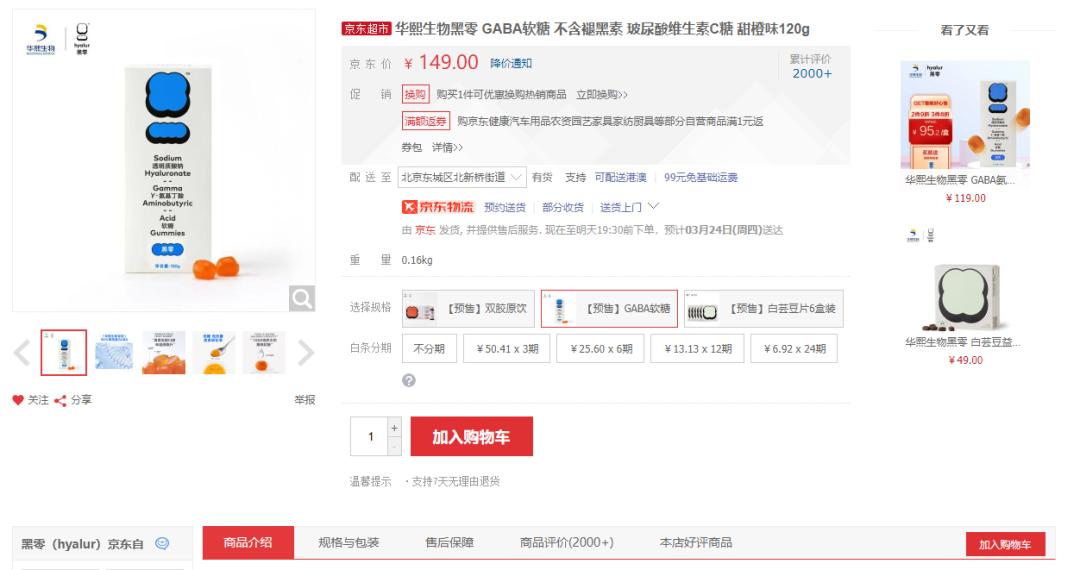Click the magnifier zoom icon on product image
This screenshot has height=570, width=1080.
click(x=302, y=298)
